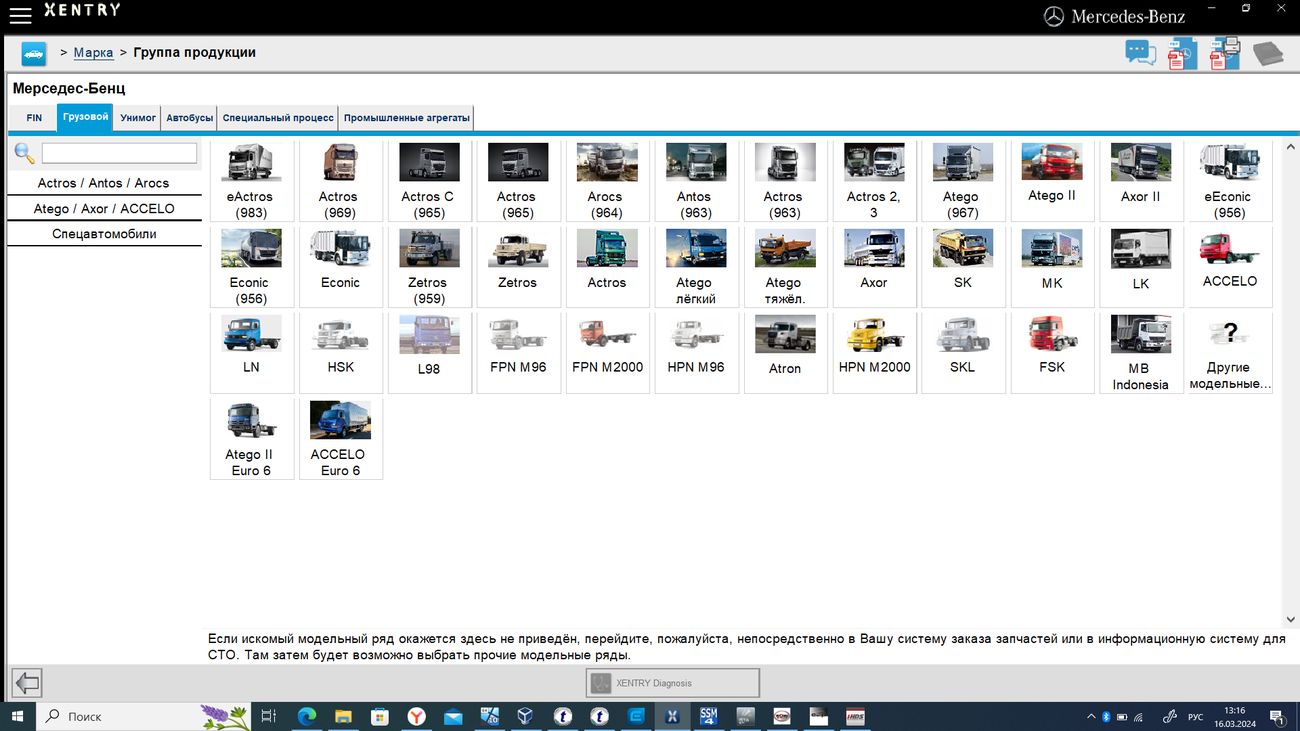Screen dimensions: 1300x731
Task: Open the chat support bubbles icon
Action: [x=1140, y=52]
